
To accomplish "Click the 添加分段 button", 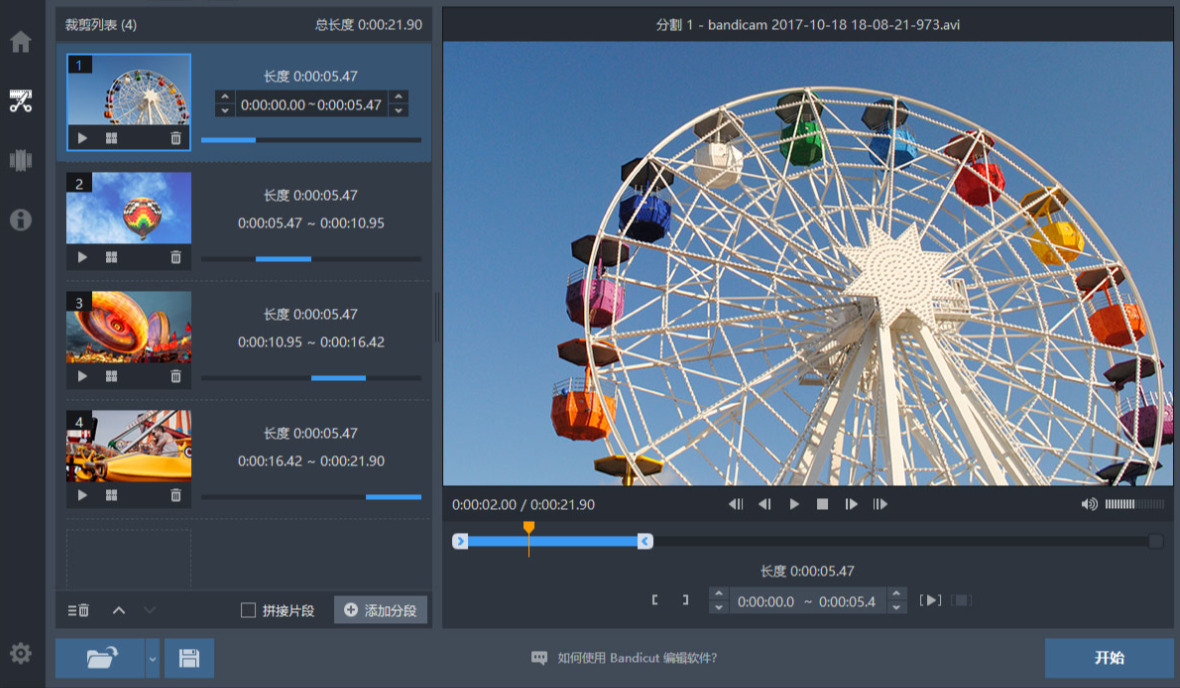I will (381, 610).
